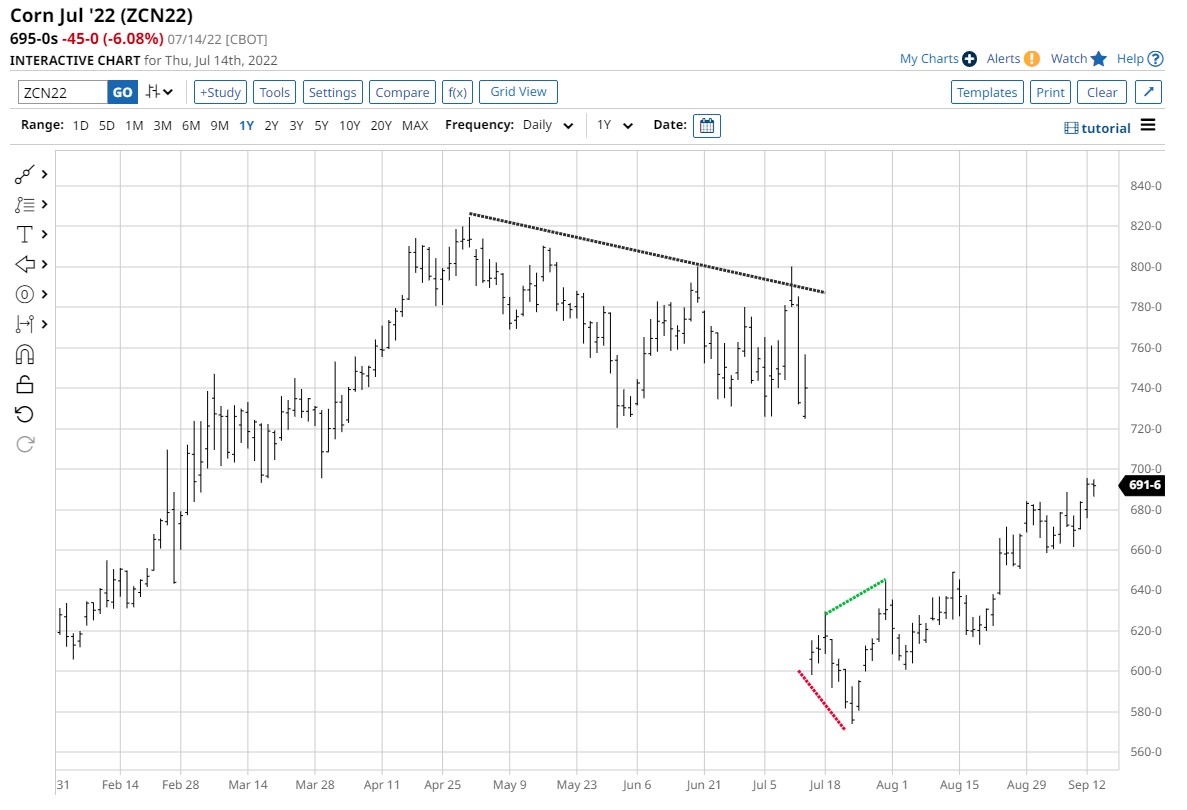This screenshot has height=810, width=1187.
Task: Click the black dotted trendline
Action: 647,253
